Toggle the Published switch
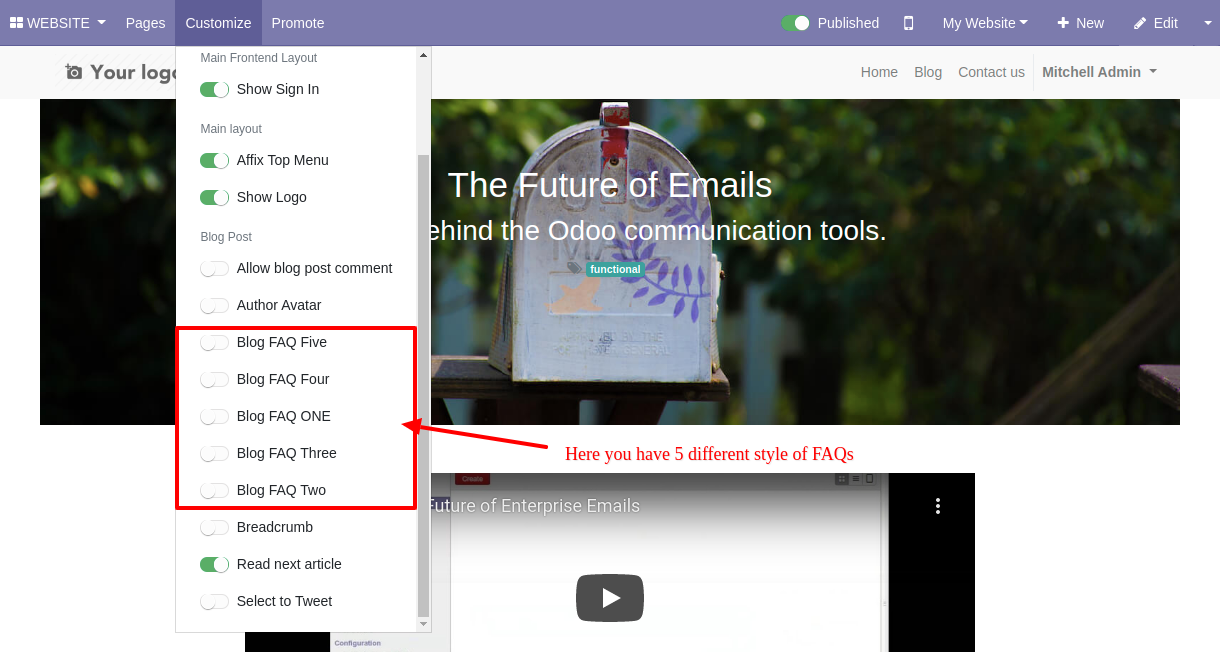 796,23
